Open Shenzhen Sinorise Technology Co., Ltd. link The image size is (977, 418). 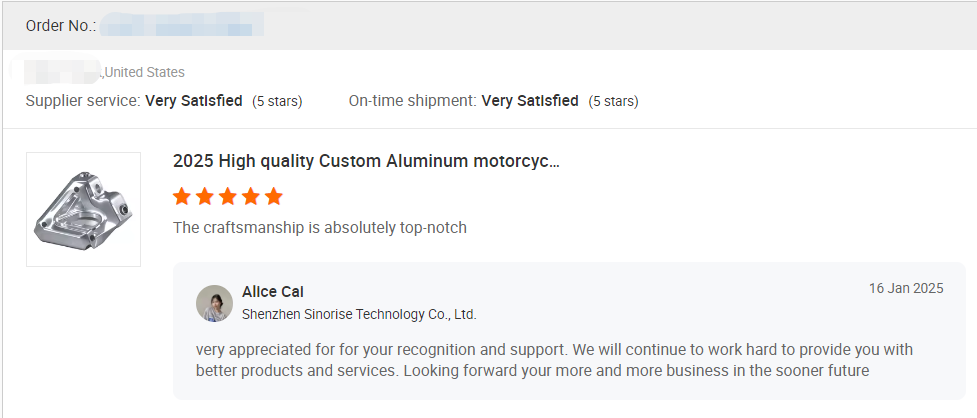(x=359, y=314)
